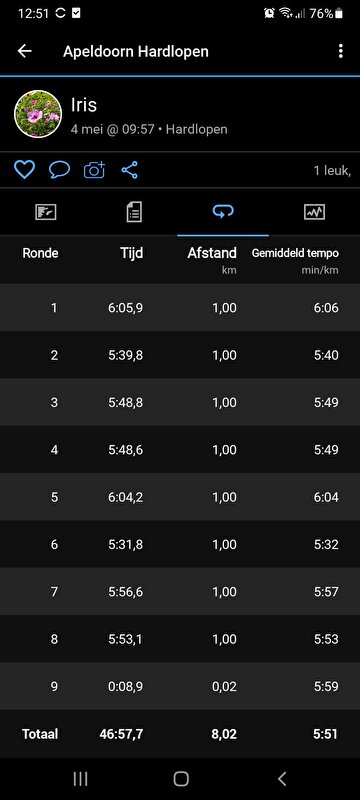Tap the user name Iris

coord(84,105)
